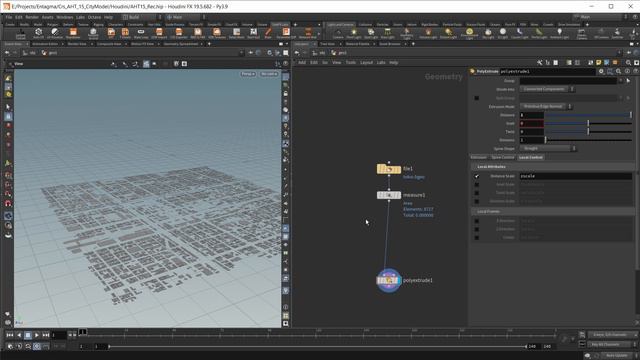The image size is (640, 360).
Task: Enable the Twist Scale checkbox
Action: tap(477, 193)
